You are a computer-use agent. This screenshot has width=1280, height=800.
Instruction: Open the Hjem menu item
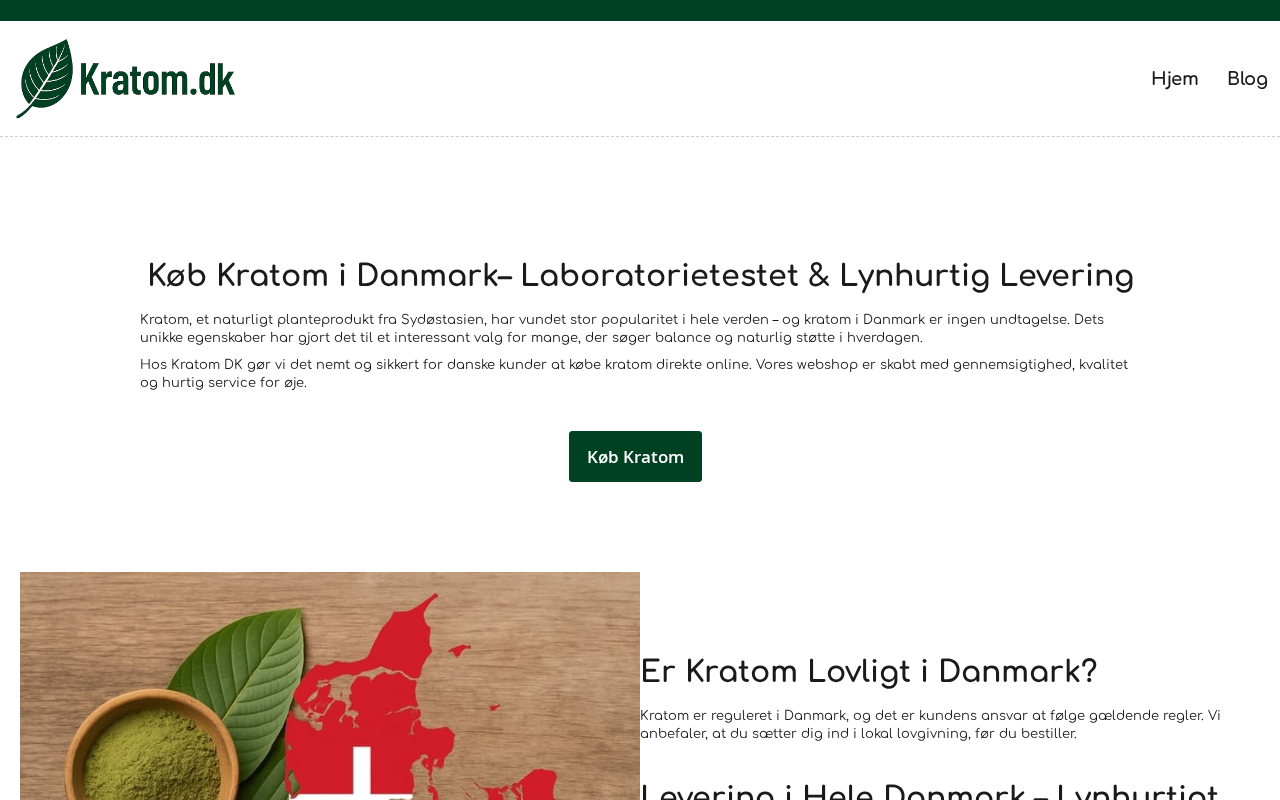pyautogui.click(x=1174, y=79)
